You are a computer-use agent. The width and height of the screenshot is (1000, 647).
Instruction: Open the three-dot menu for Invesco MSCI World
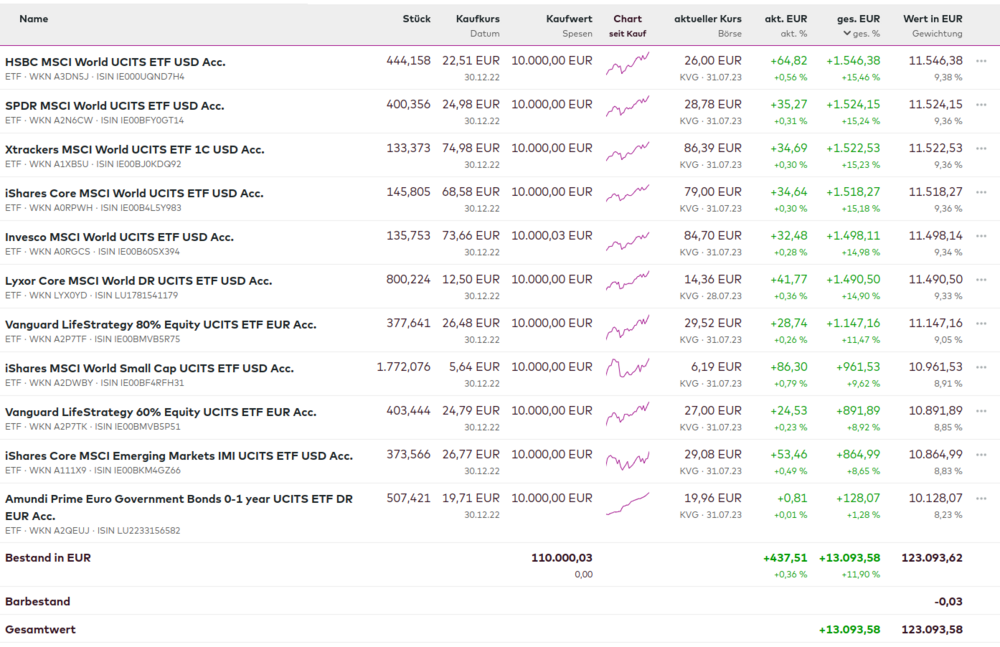click(981, 236)
